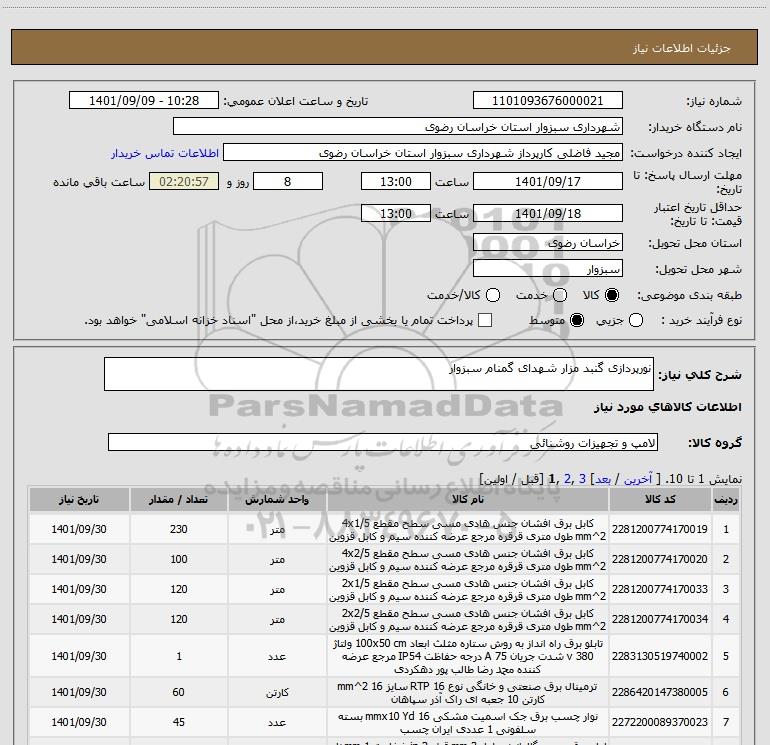This screenshot has width=770, height=745.
Task: Select the خدمت radio button
Action: [560, 295]
